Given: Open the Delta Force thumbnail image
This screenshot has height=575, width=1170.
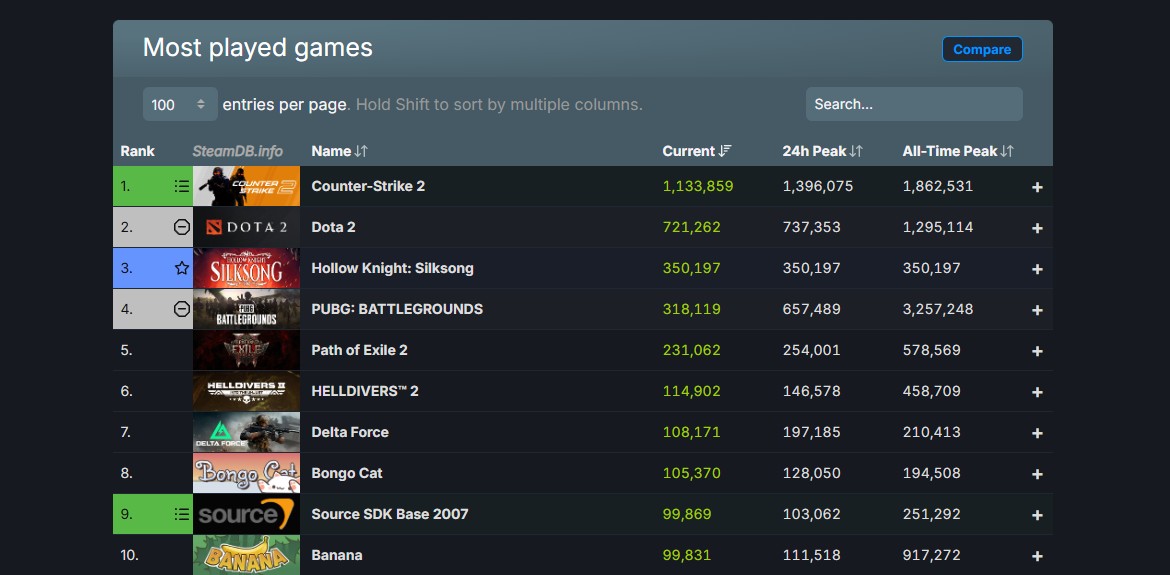Looking at the screenshot, I should (246, 433).
